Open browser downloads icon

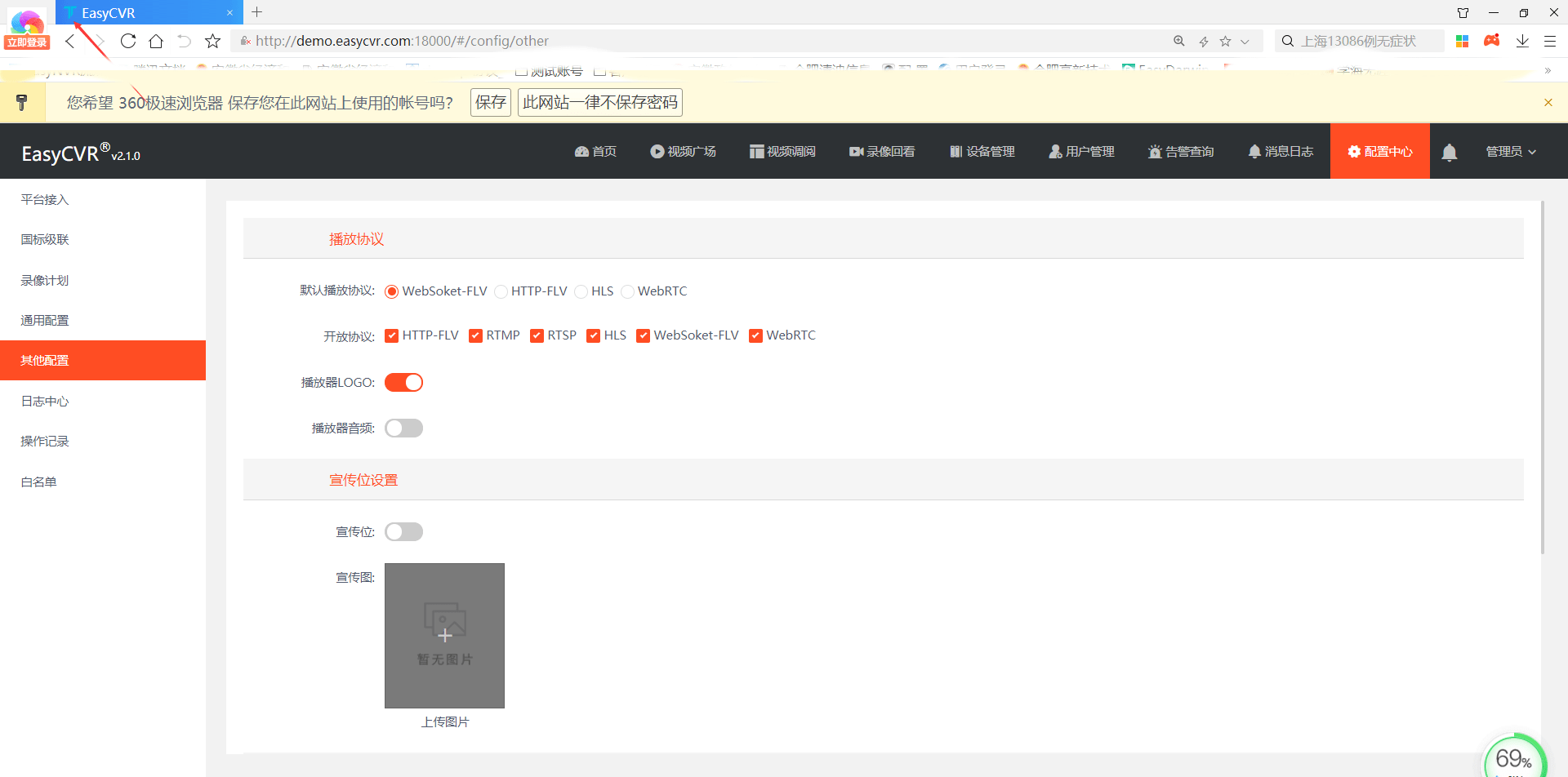[x=1522, y=41]
